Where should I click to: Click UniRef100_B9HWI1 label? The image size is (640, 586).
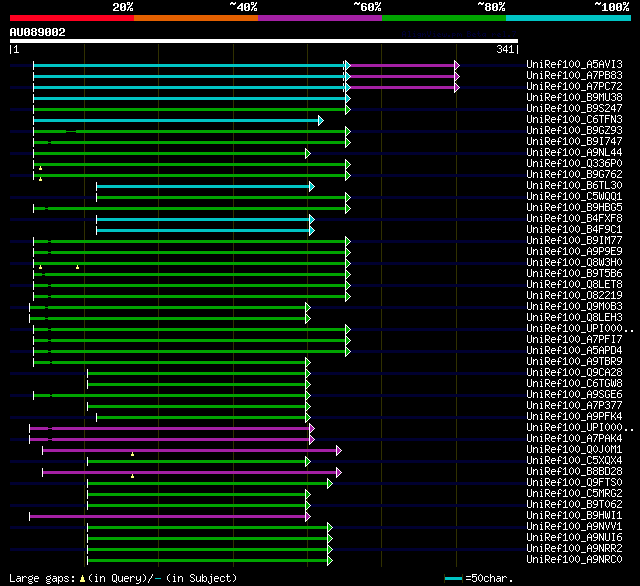click(x=574, y=516)
